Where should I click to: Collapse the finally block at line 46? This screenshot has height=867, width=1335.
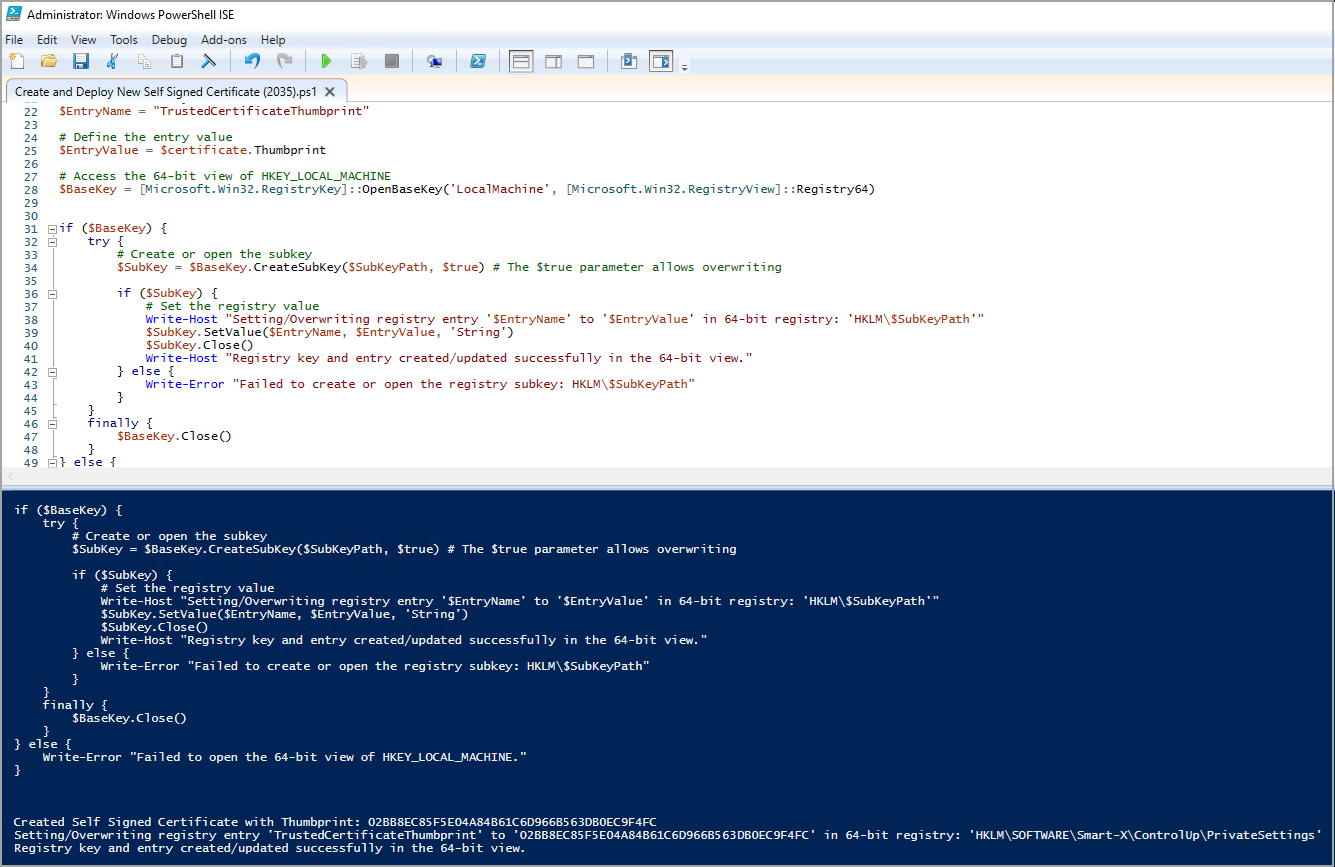(x=51, y=423)
